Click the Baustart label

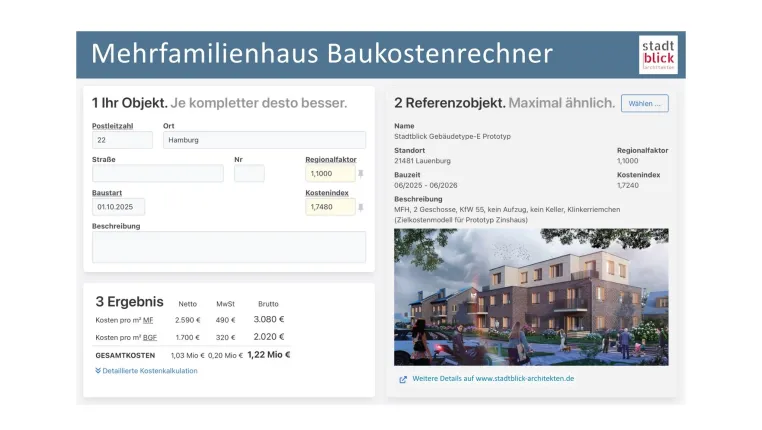[x=107, y=193]
